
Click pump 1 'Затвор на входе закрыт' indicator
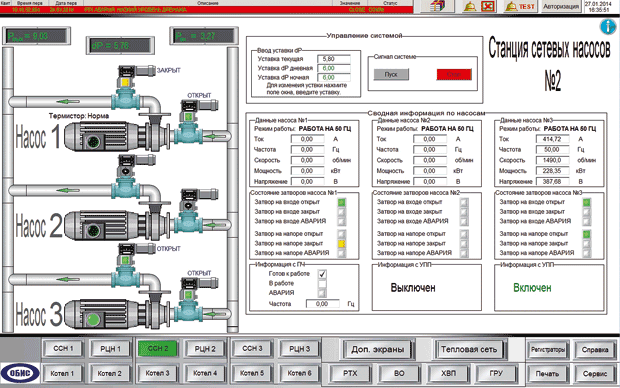pyautogui.click(x=342, y=212)
